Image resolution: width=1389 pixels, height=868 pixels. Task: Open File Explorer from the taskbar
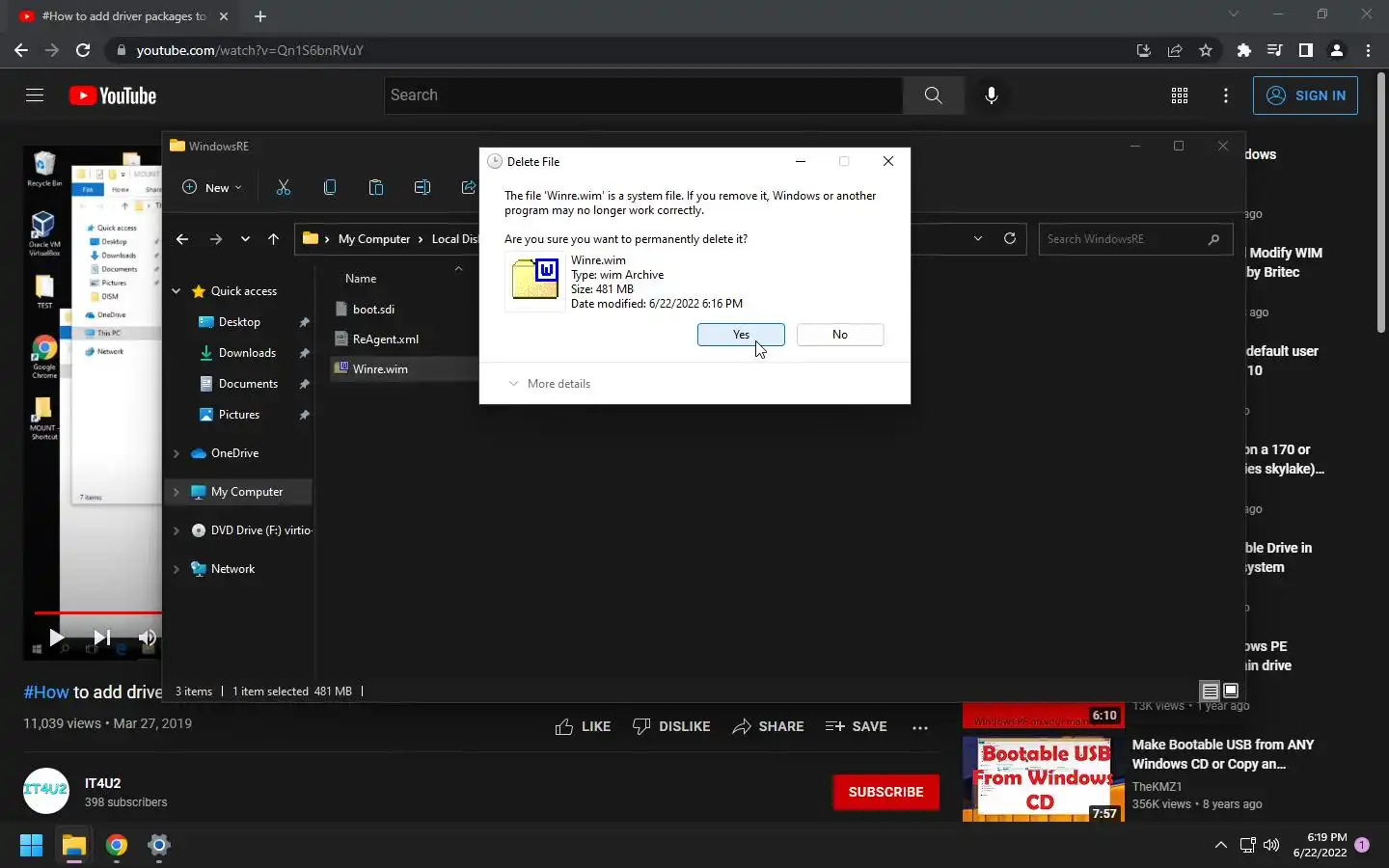[x=74, y=846]
